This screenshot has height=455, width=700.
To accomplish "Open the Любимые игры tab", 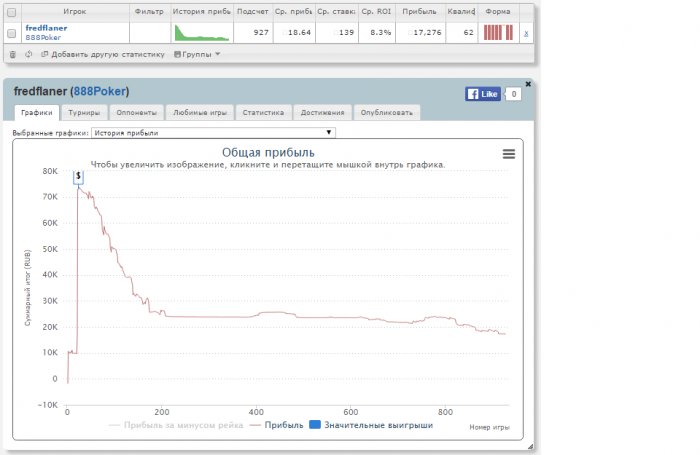I will tap(200, 113).
